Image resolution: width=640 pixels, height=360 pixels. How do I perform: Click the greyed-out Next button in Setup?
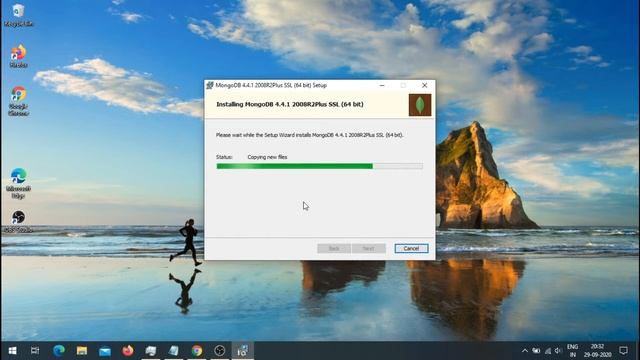[x=369, y=248]
